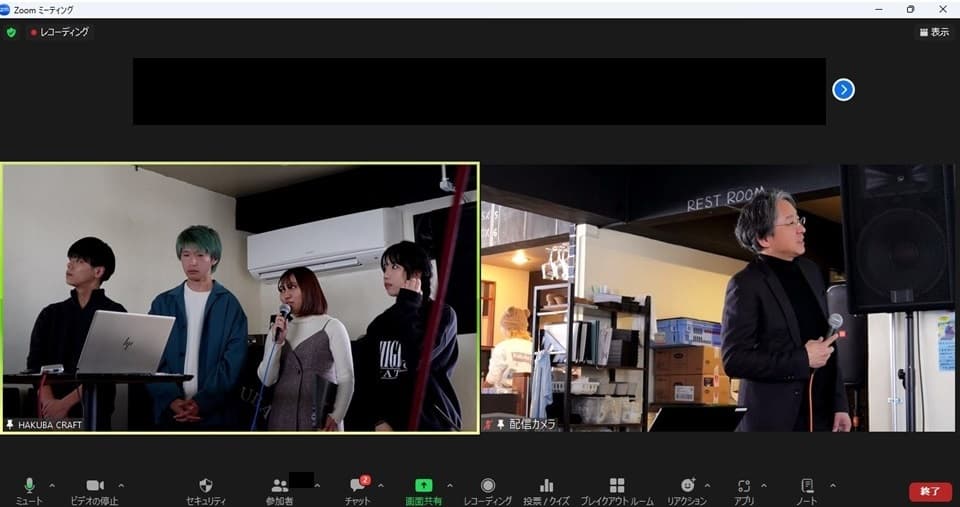Click the red End meeting button

coord(930,492)
